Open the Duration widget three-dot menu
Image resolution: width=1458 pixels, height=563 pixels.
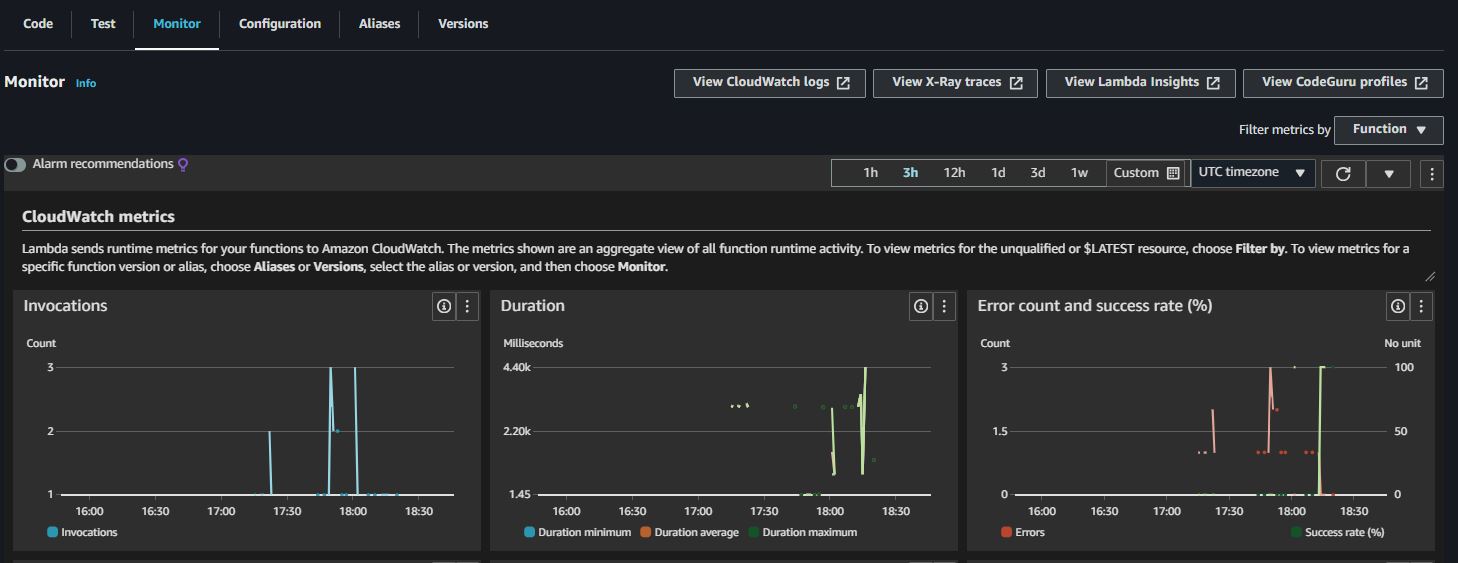(x=944, y=306)
